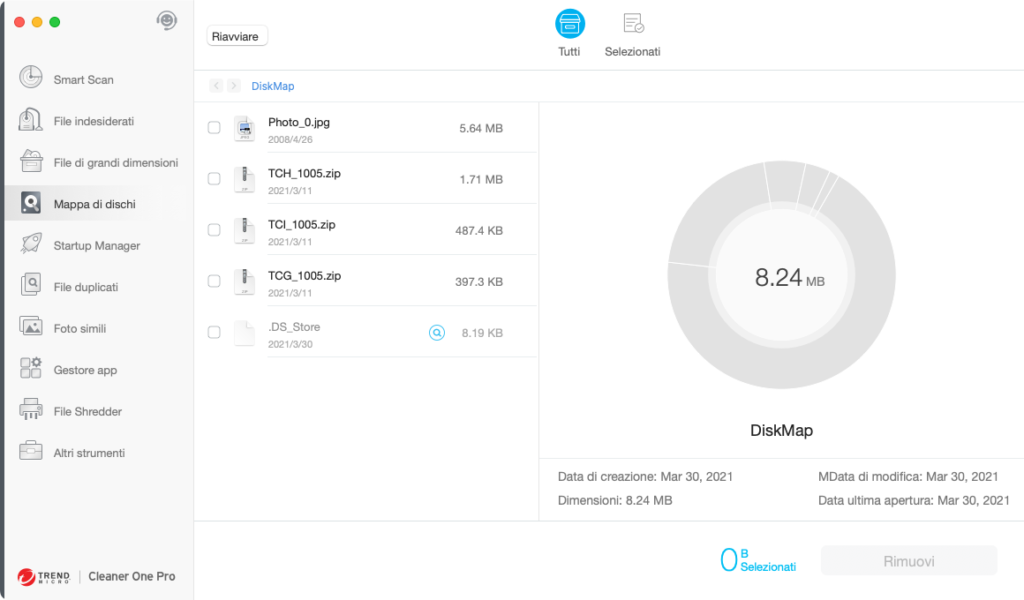Open Gestore app from sidebar
The width and height of the screenshot is (1024, 600).
coord(85,370)
